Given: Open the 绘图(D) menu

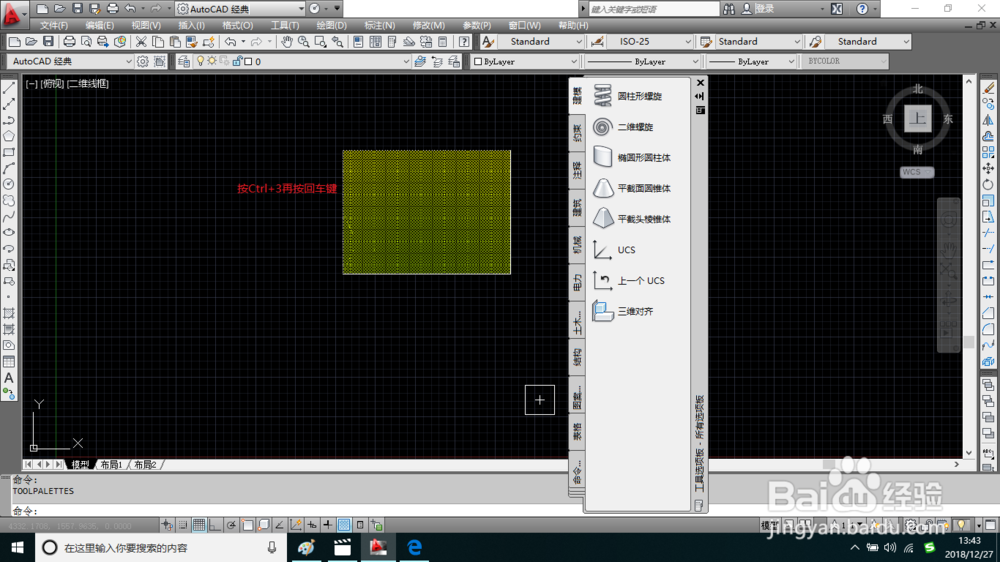Looking at the screenshot, I should 332,26.
